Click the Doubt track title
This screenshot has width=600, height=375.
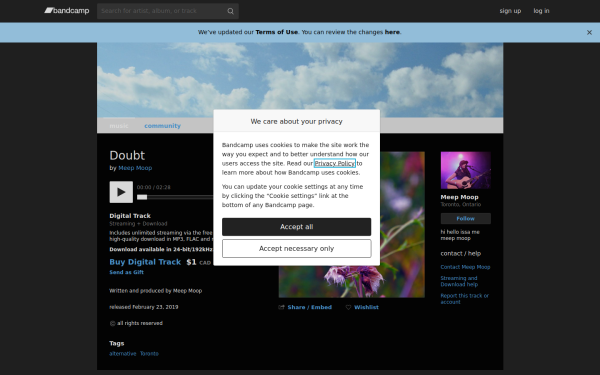[x=127, y=155]
